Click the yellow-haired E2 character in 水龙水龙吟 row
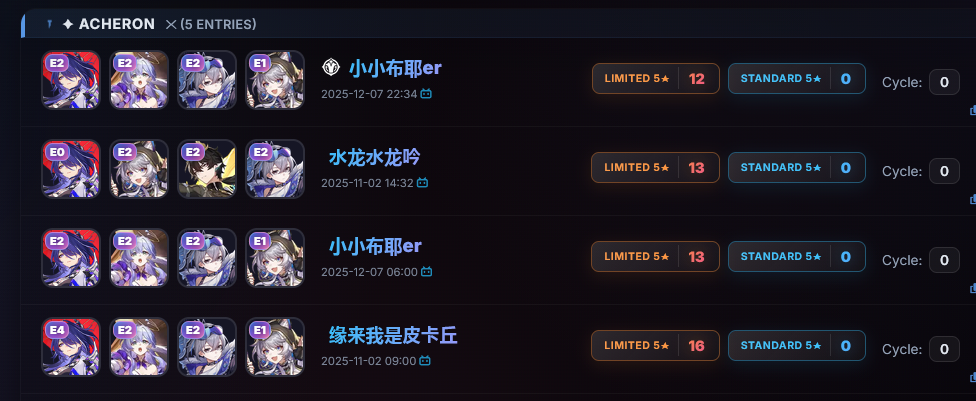The image size is (976, 401). [x=207, y=169]
